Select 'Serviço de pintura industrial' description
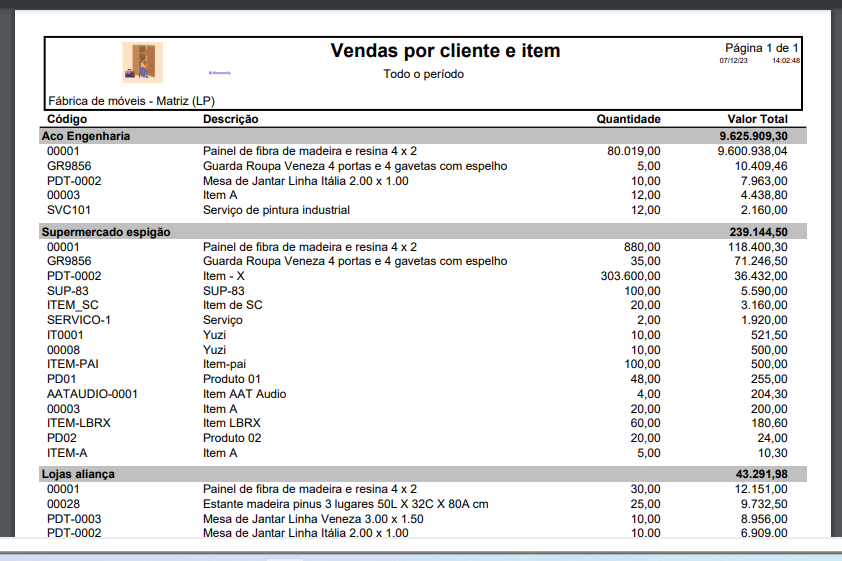 [276, 210]
